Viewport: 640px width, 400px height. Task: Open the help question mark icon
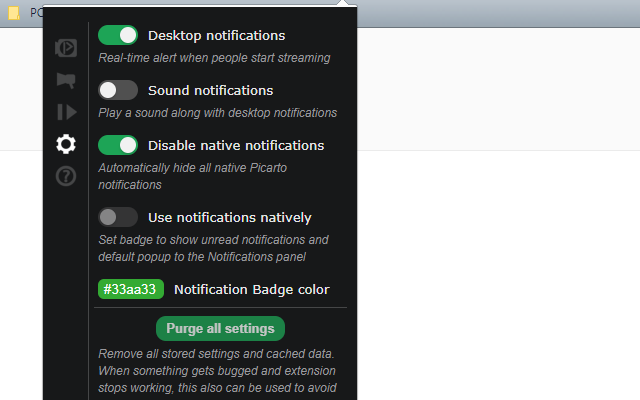pos(66,176)
